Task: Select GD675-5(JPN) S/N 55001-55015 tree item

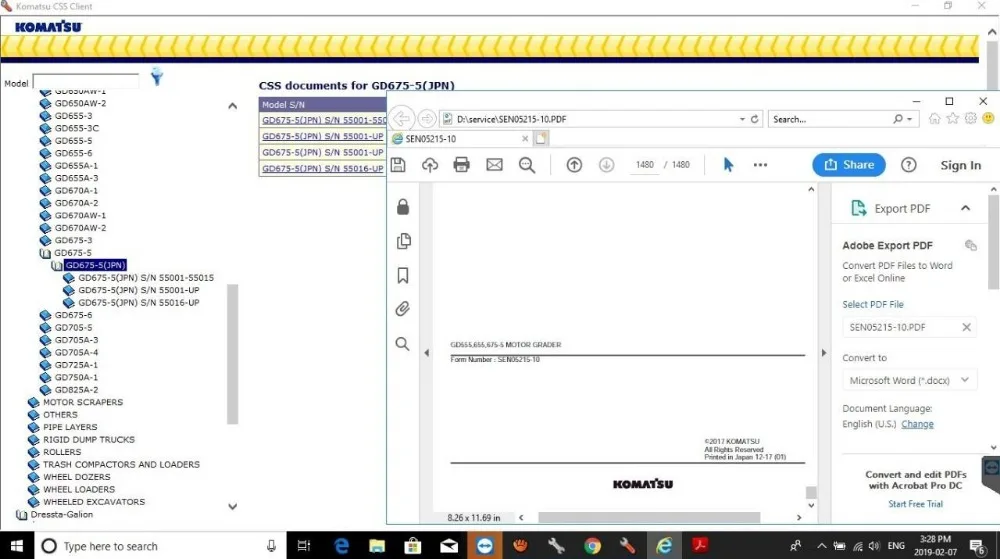Action: [x=146, y=278]
